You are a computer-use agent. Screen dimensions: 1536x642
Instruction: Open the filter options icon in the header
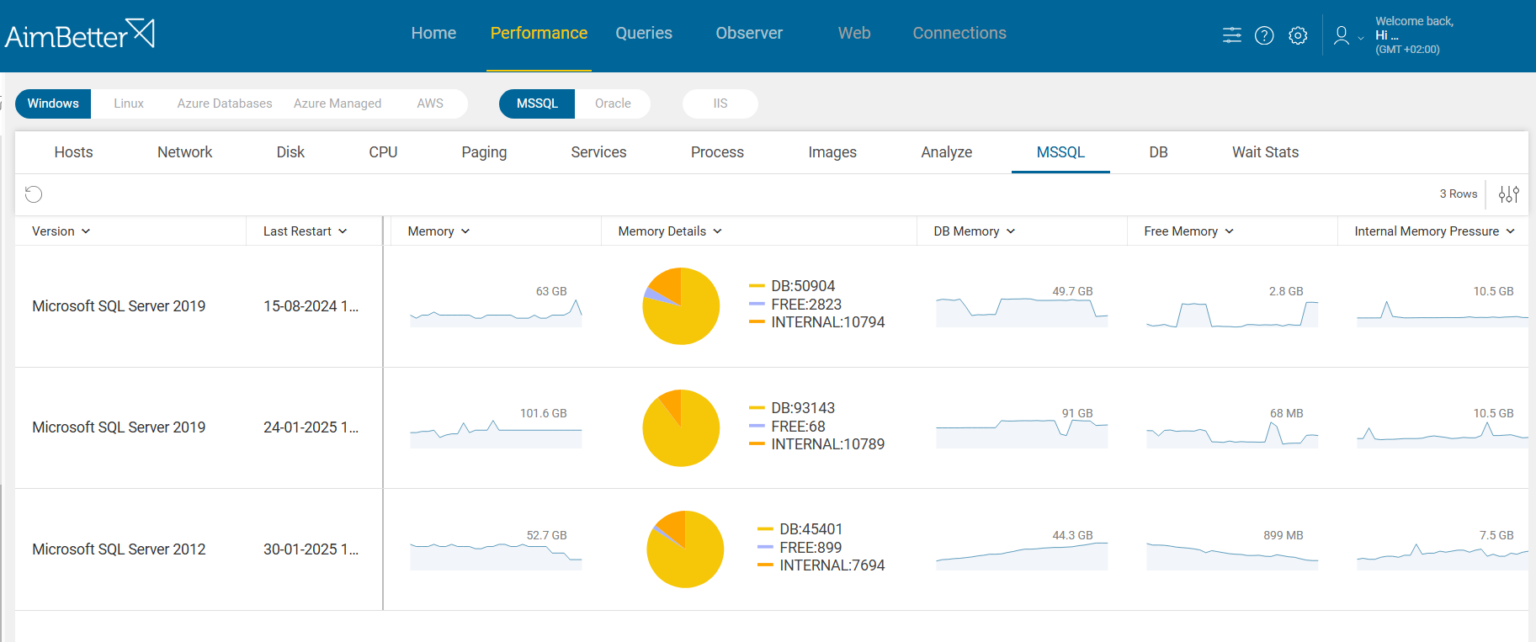pyautogui.click(x=1231, y=34)
